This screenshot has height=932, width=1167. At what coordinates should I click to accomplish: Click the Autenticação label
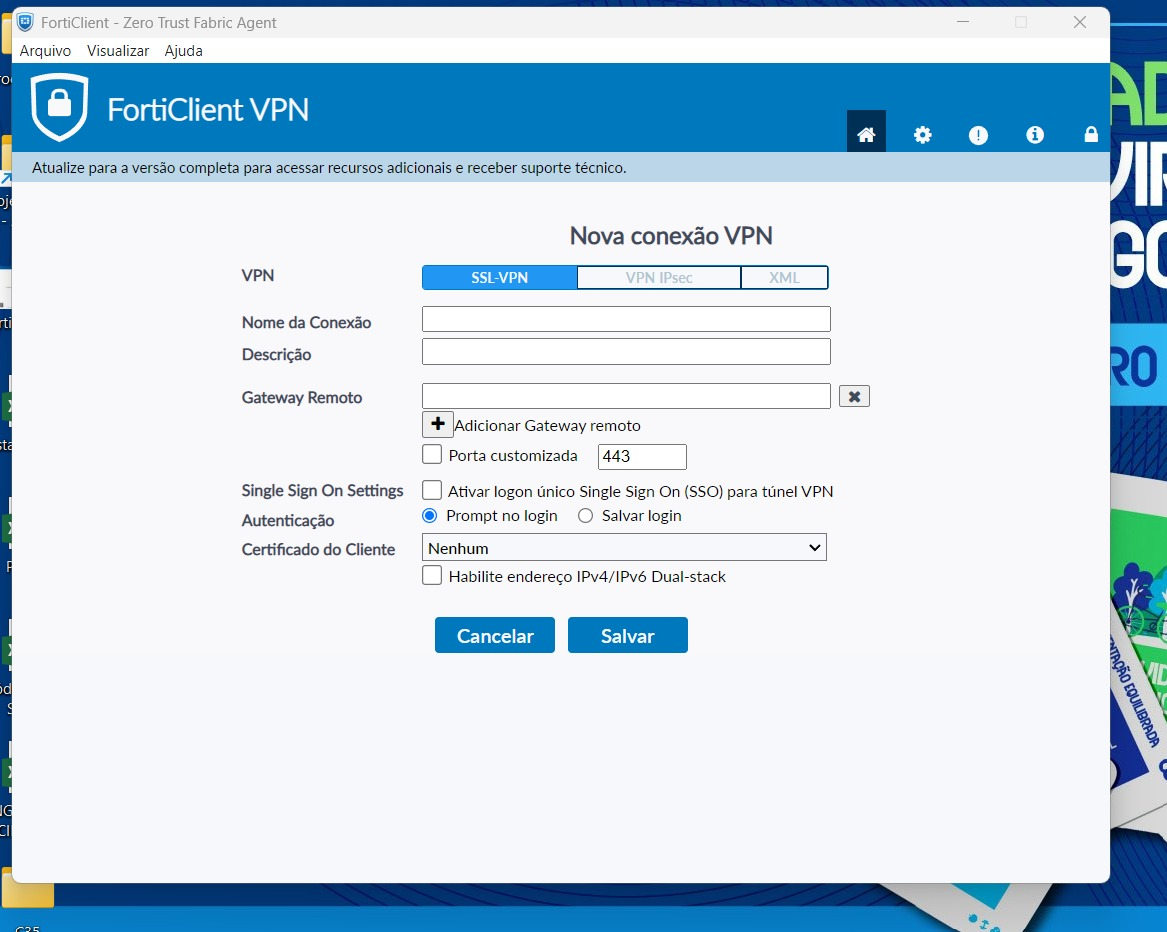[287, 520]
